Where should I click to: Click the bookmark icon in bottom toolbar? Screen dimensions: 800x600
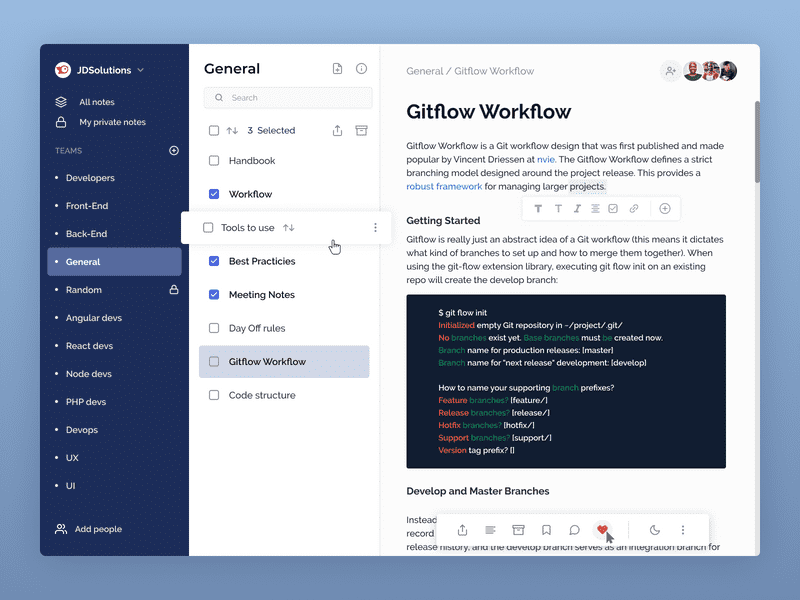[546, 530]
